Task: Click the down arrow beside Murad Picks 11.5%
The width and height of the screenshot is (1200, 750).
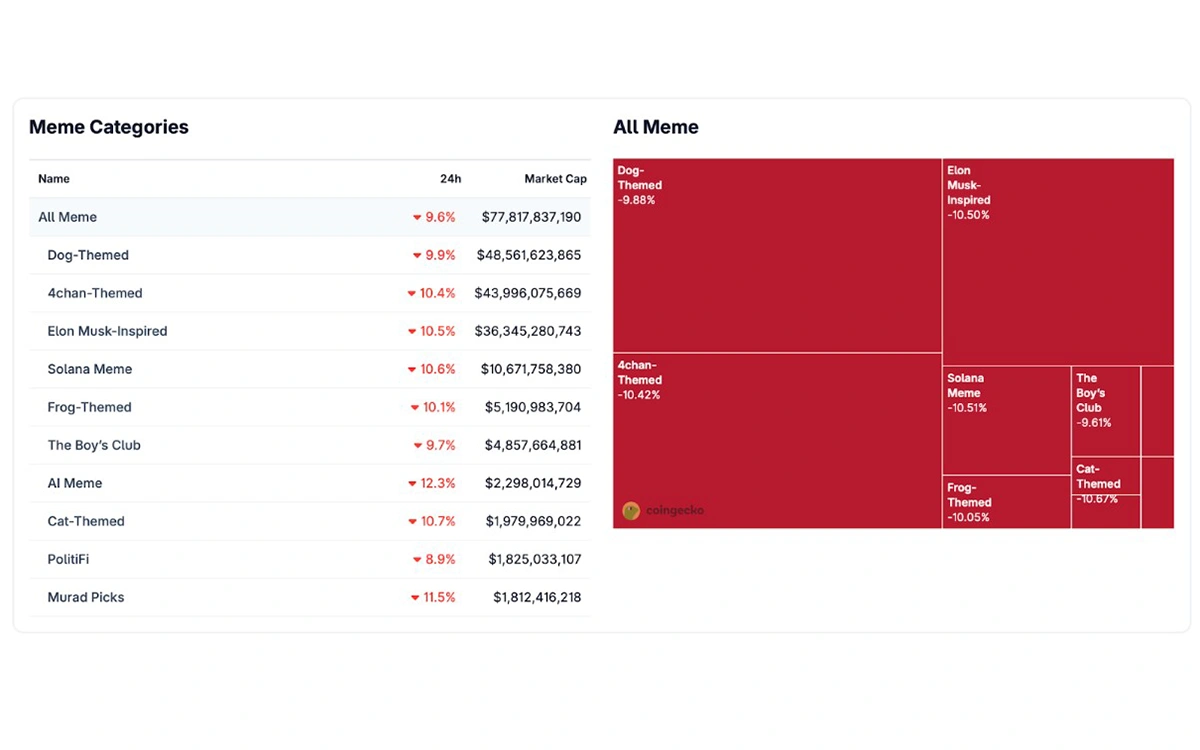Action: click(x=415, y=597)
